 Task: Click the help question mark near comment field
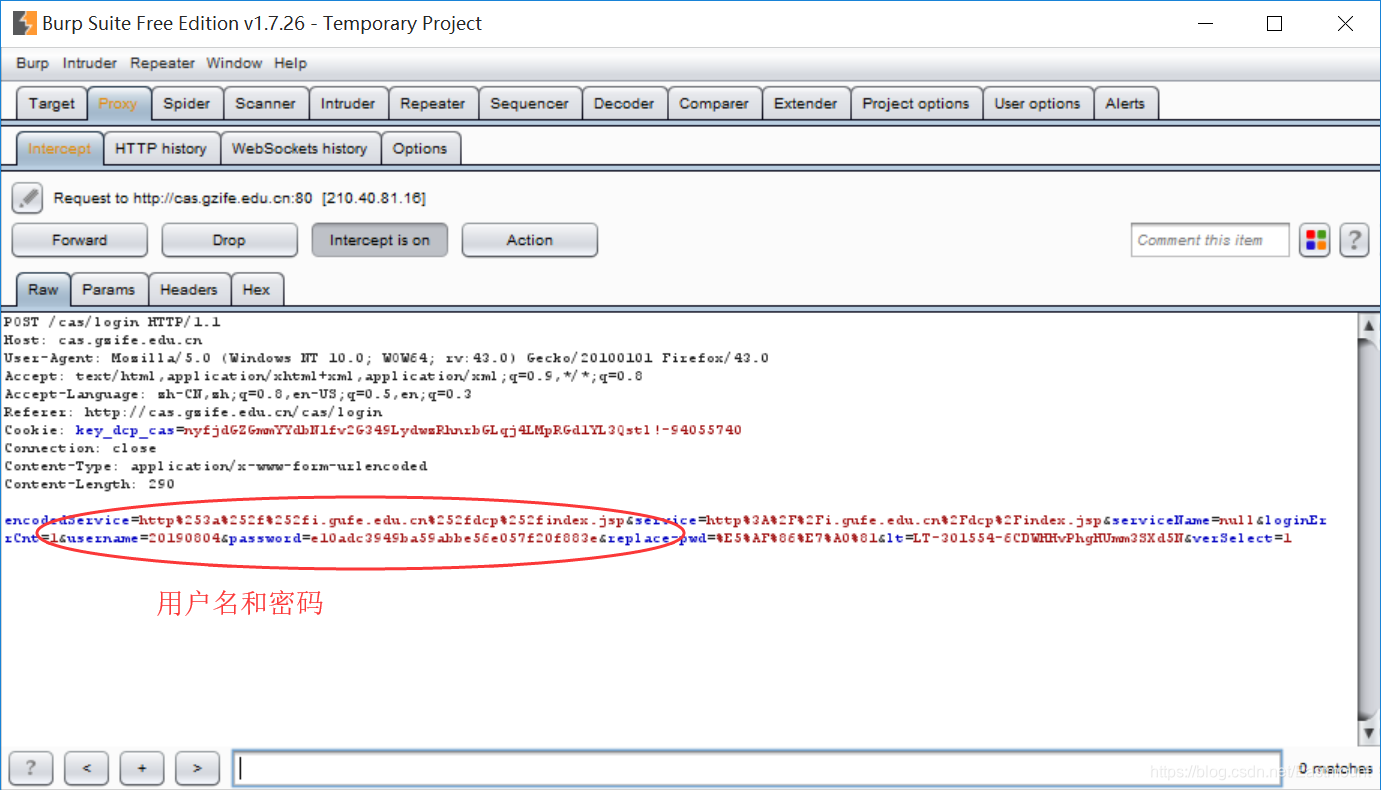coord(1354,240)
